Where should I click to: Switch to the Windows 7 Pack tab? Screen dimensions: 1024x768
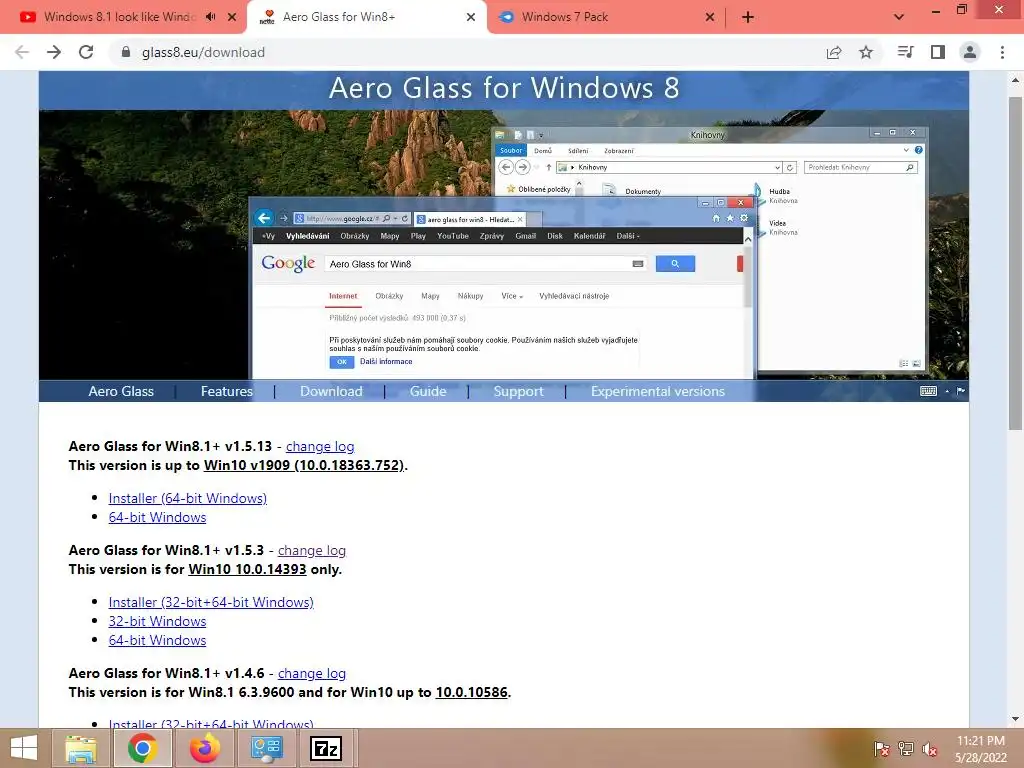565,17
